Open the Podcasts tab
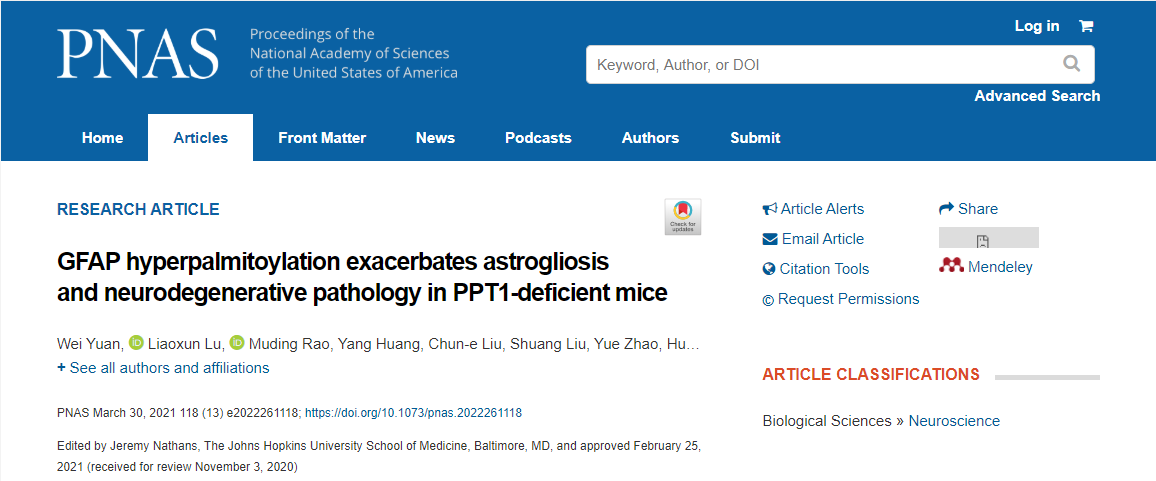The image size is (1156, 481). pyautogui.click(x=538, y=138)
